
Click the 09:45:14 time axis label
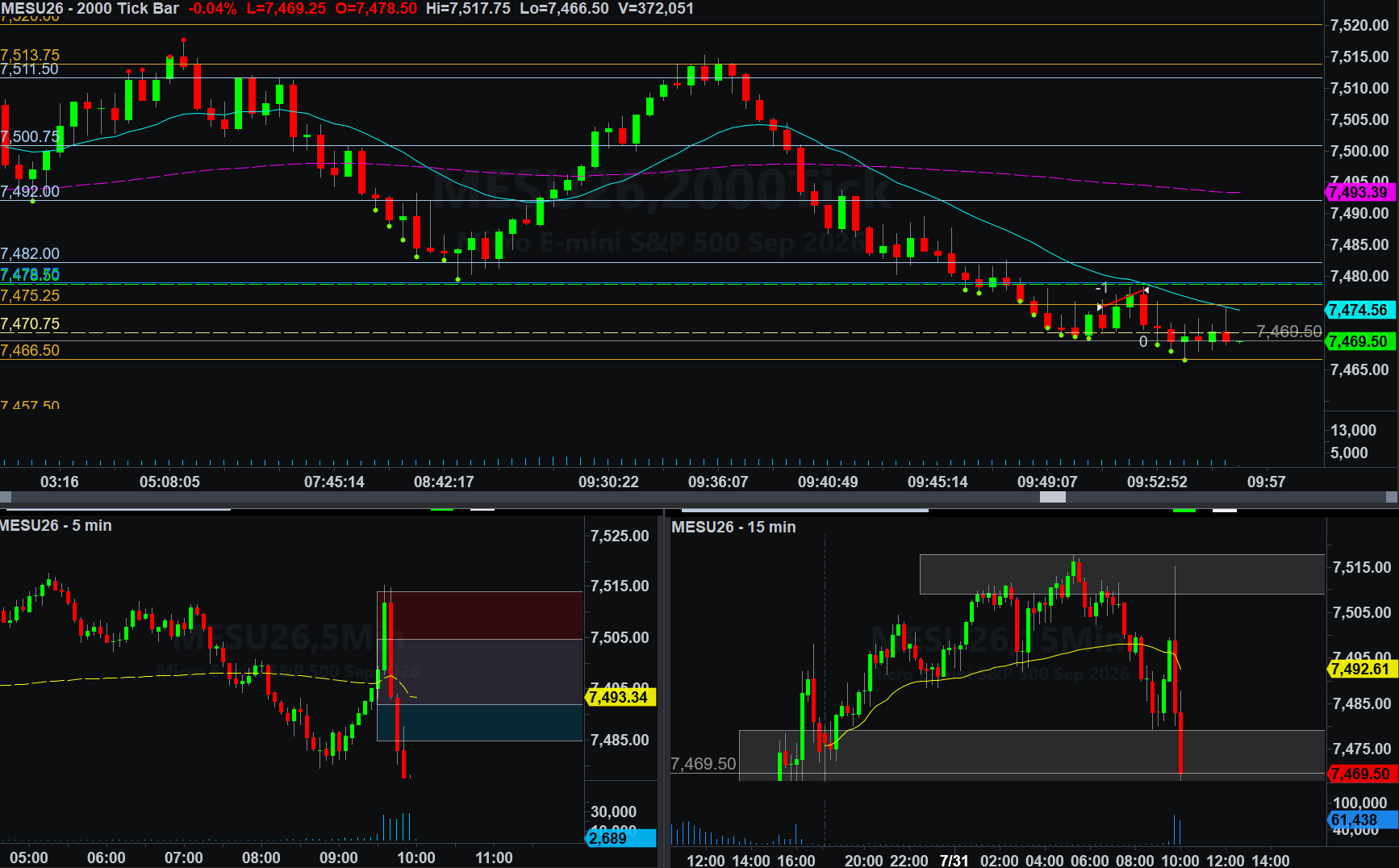[938, 482]
